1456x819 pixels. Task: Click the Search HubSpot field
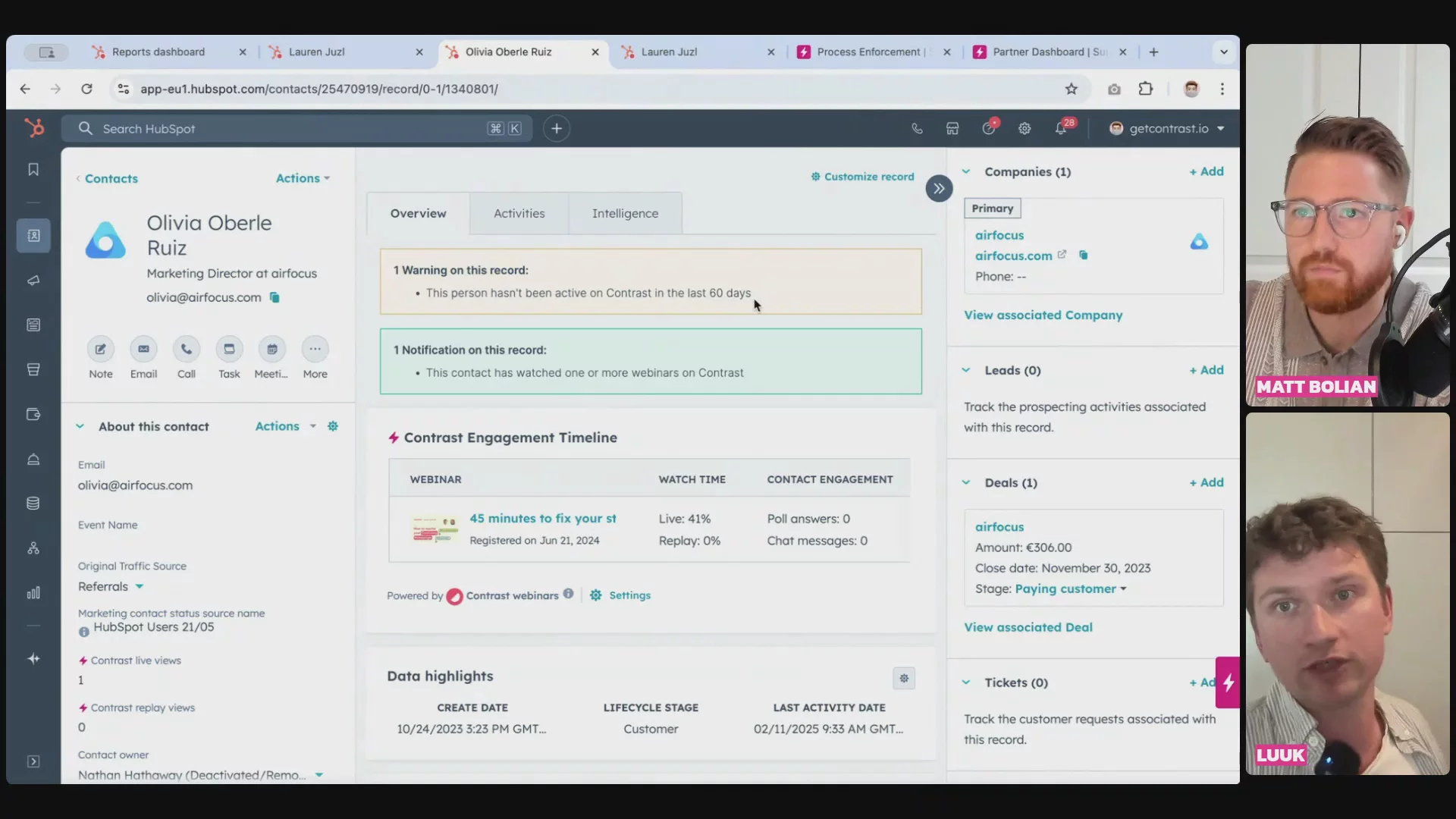click(x=297, y=129)
